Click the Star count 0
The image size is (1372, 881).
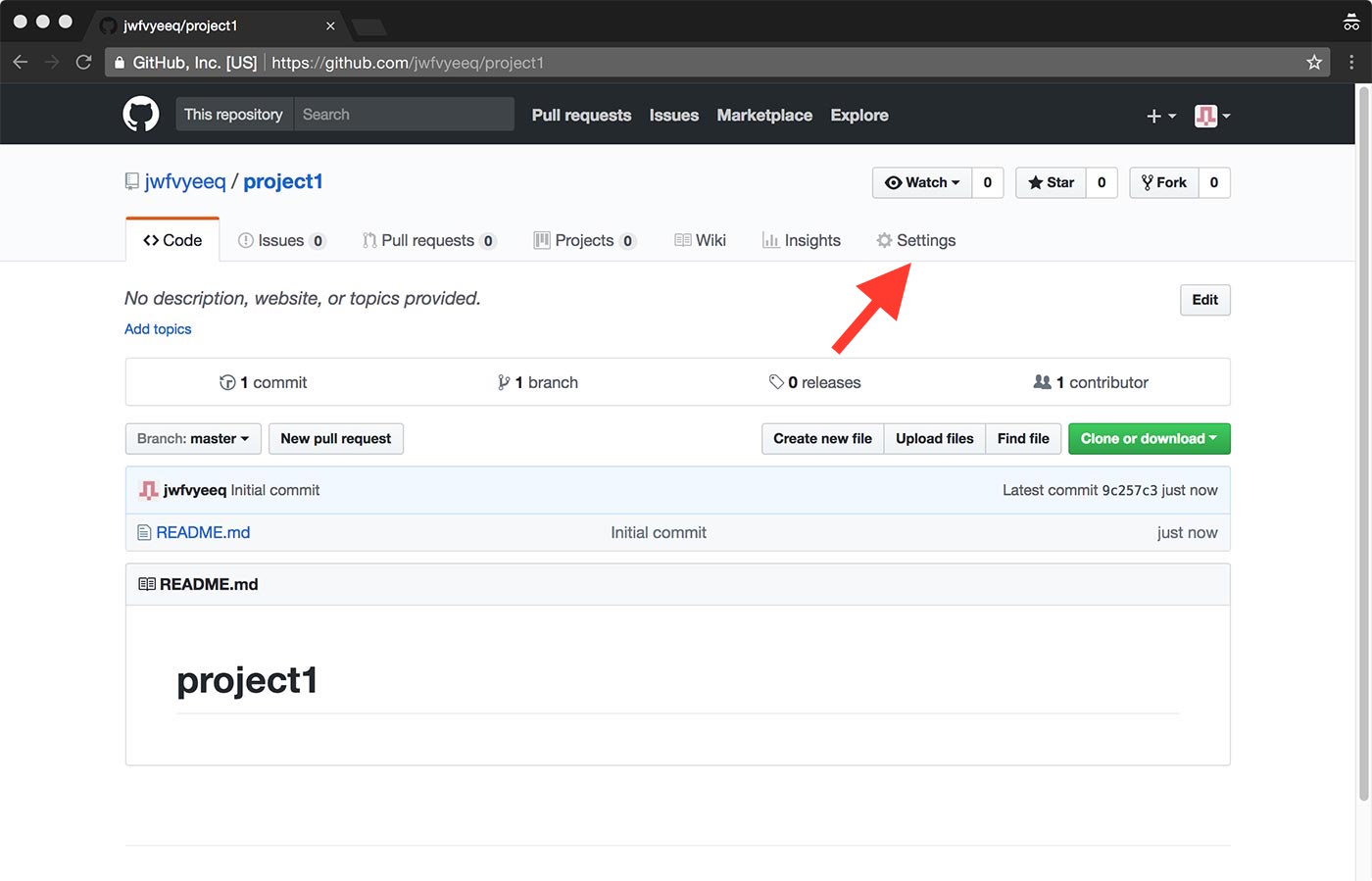pyautogui.click(x=1102, y=182)
